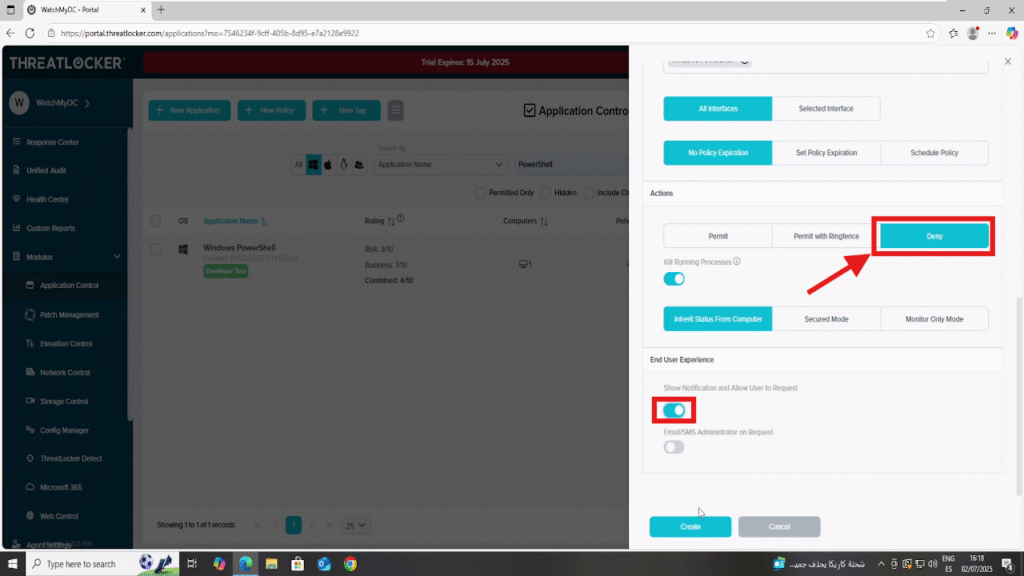
Task: Check the select-all header checkbox
Action: tap(155, 221)
